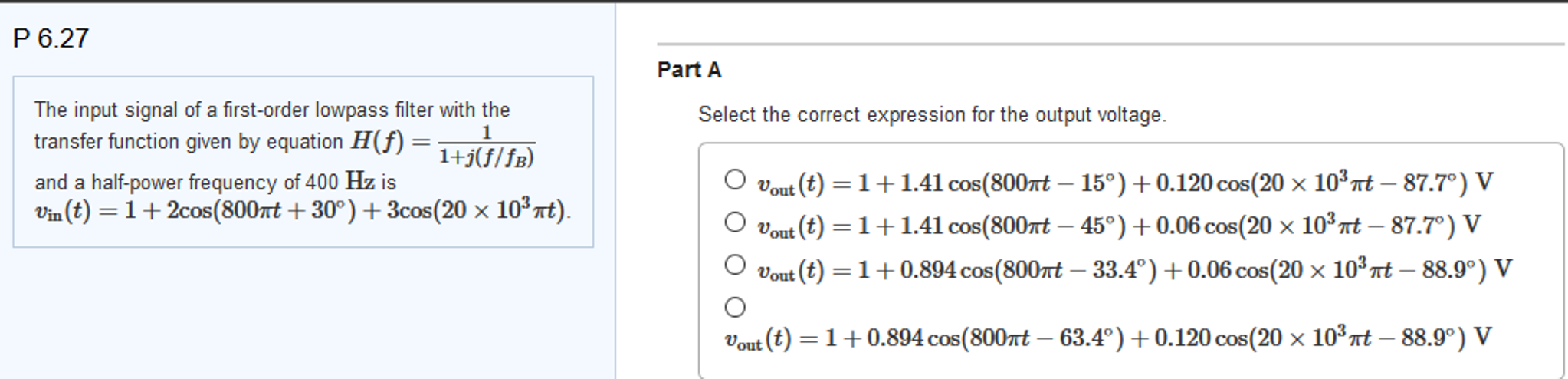Click the vout formula containing − 63.4°
Screen dimensions: 1568x379
(x=1107, y=338)
